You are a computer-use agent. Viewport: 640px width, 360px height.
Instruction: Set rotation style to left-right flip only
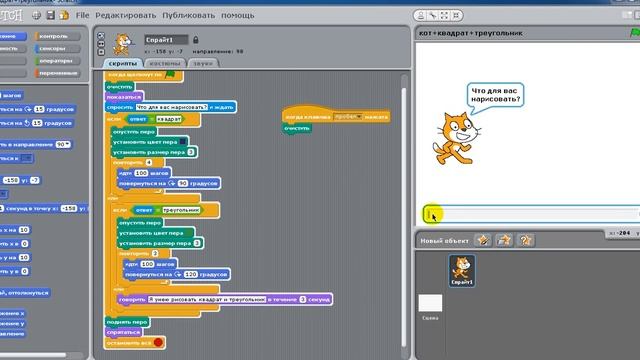pos(101,44)
